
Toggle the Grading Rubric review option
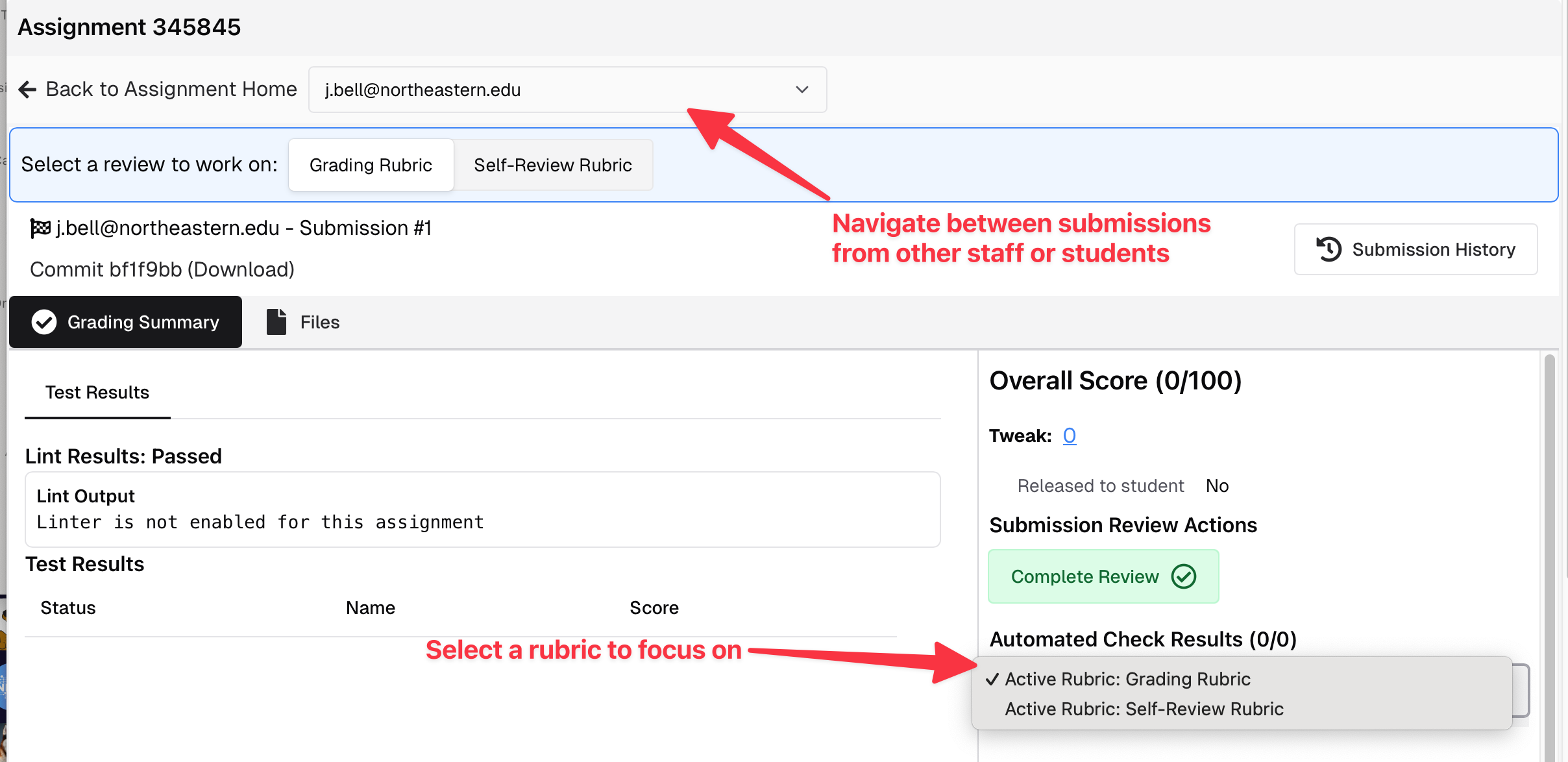click(x=371, y=164)
